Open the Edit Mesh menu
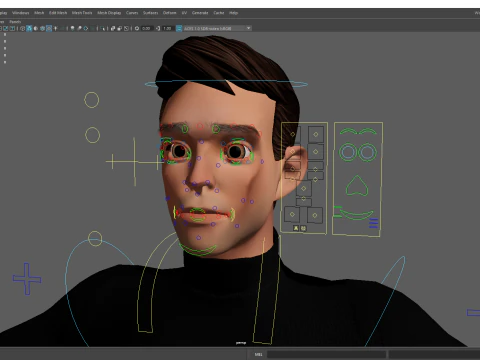 point(58,13)
